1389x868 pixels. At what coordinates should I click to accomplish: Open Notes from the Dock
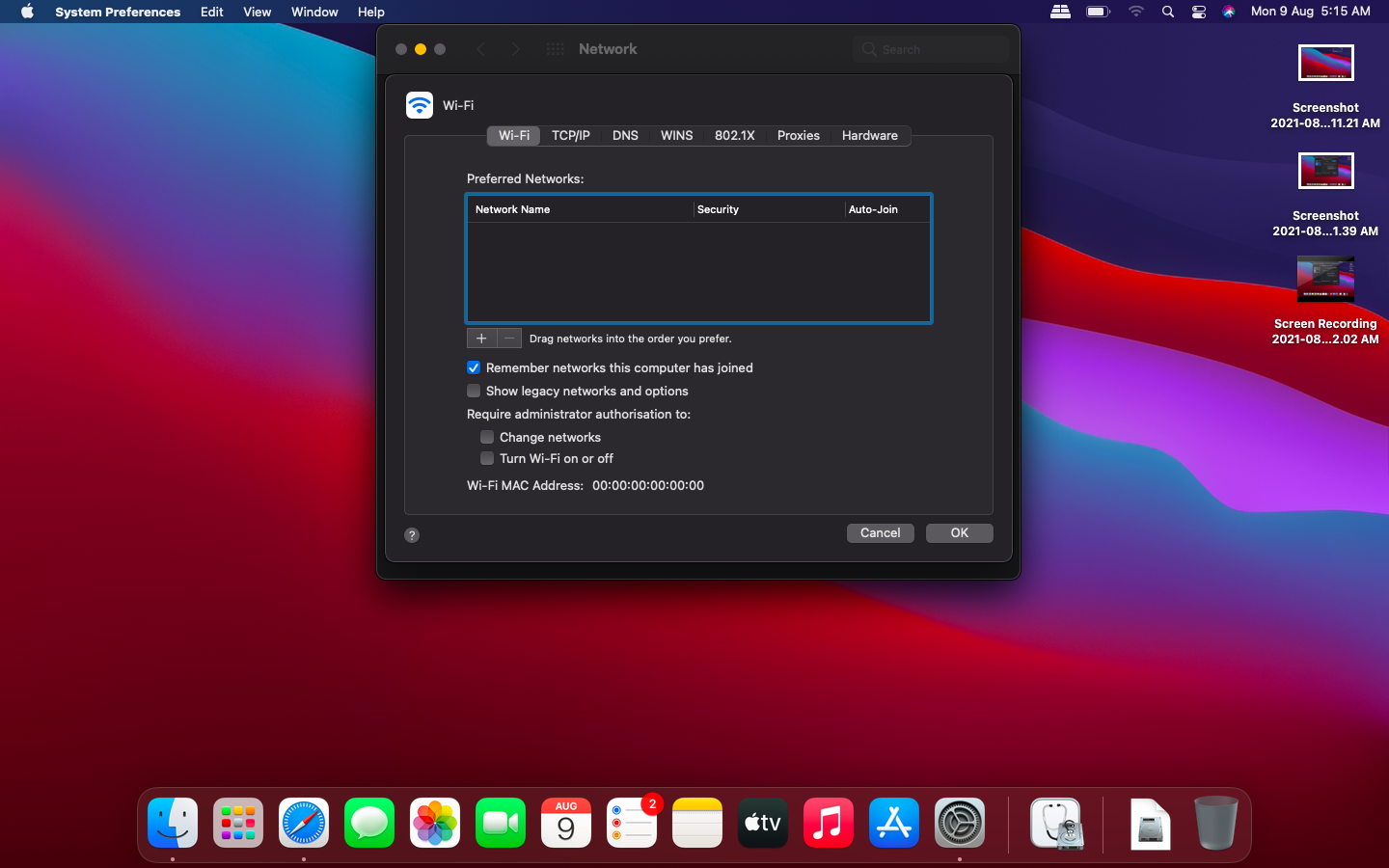pyautogui.click(x=697, y=823)
